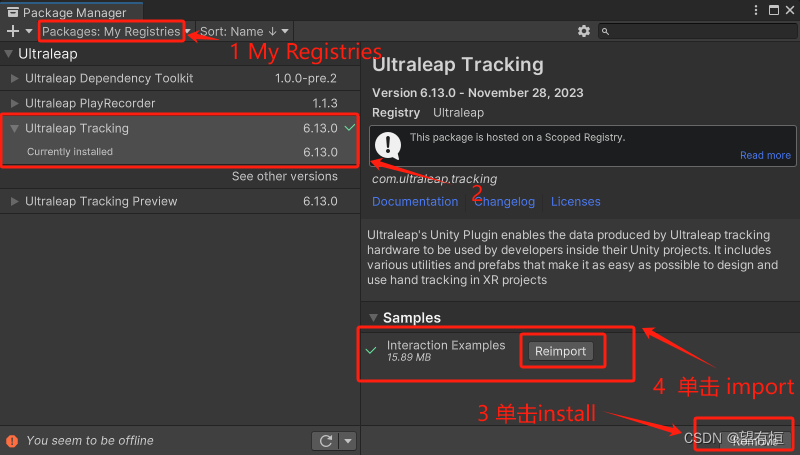Click the plus icon to add package
Viewport: 800px width, 455px height.
13,32
